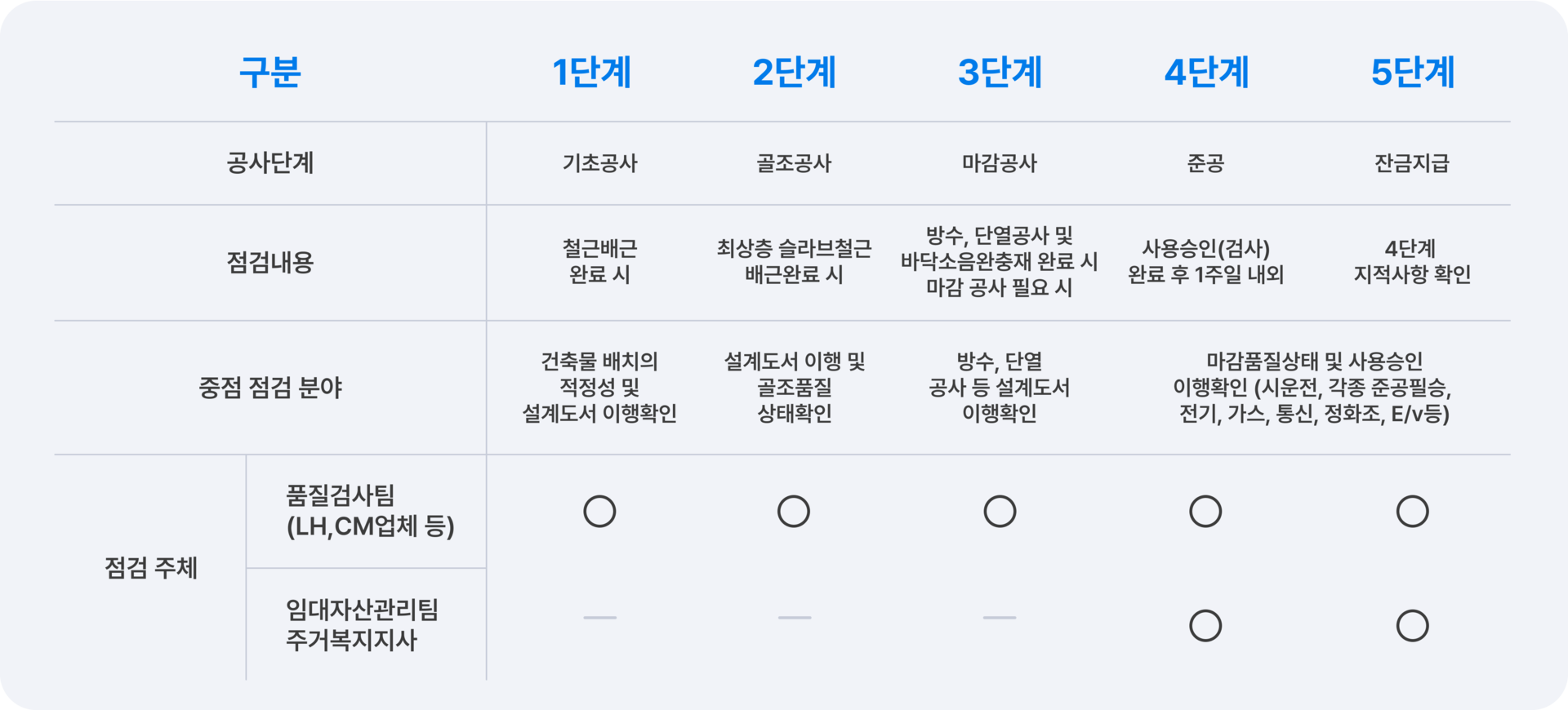
Task: Click the 마감품질상태 및 사용승인 이행확인 cell
Action: tap(1313, 388)
